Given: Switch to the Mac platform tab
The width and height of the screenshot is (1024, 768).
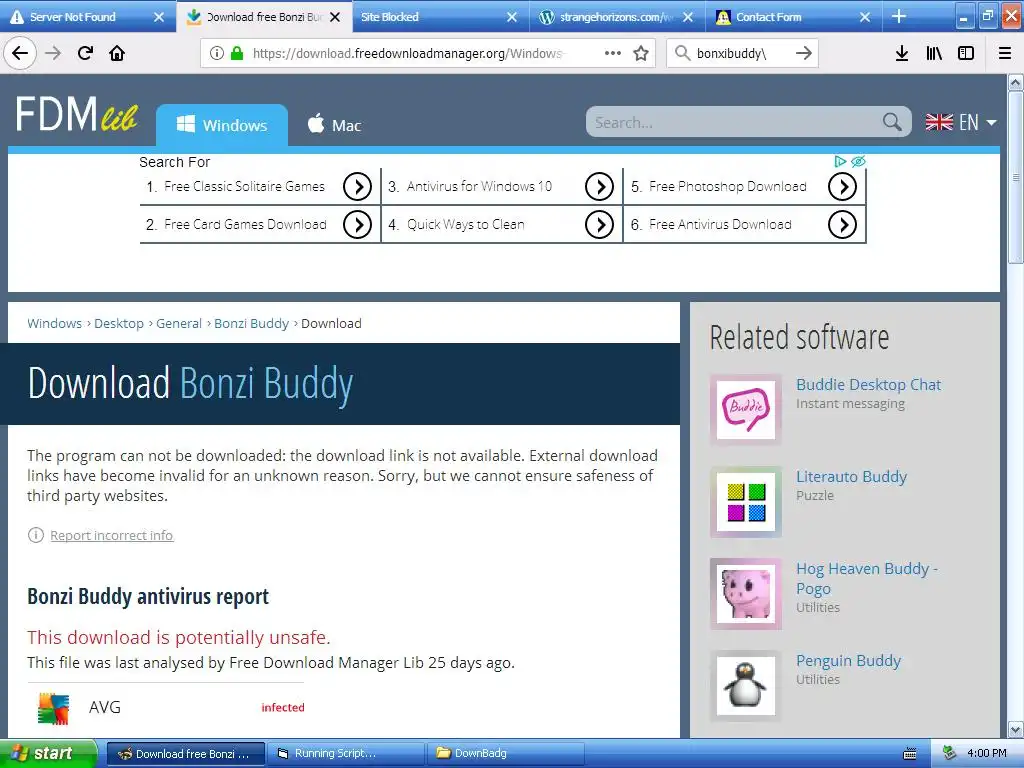Looking at the screenshot, I should [x=334, y=125].
